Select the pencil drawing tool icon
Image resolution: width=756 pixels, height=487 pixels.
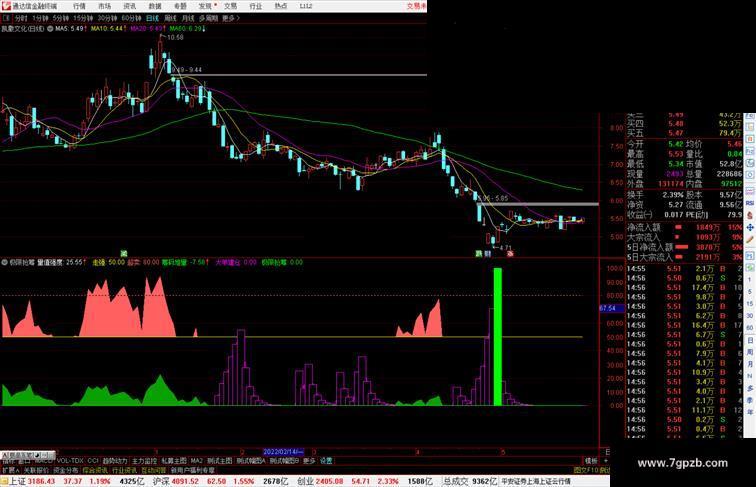click(750, 239)
